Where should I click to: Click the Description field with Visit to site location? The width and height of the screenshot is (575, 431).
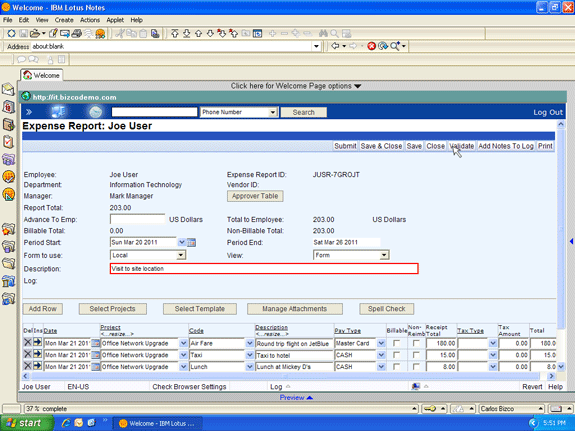pos(264,269)
